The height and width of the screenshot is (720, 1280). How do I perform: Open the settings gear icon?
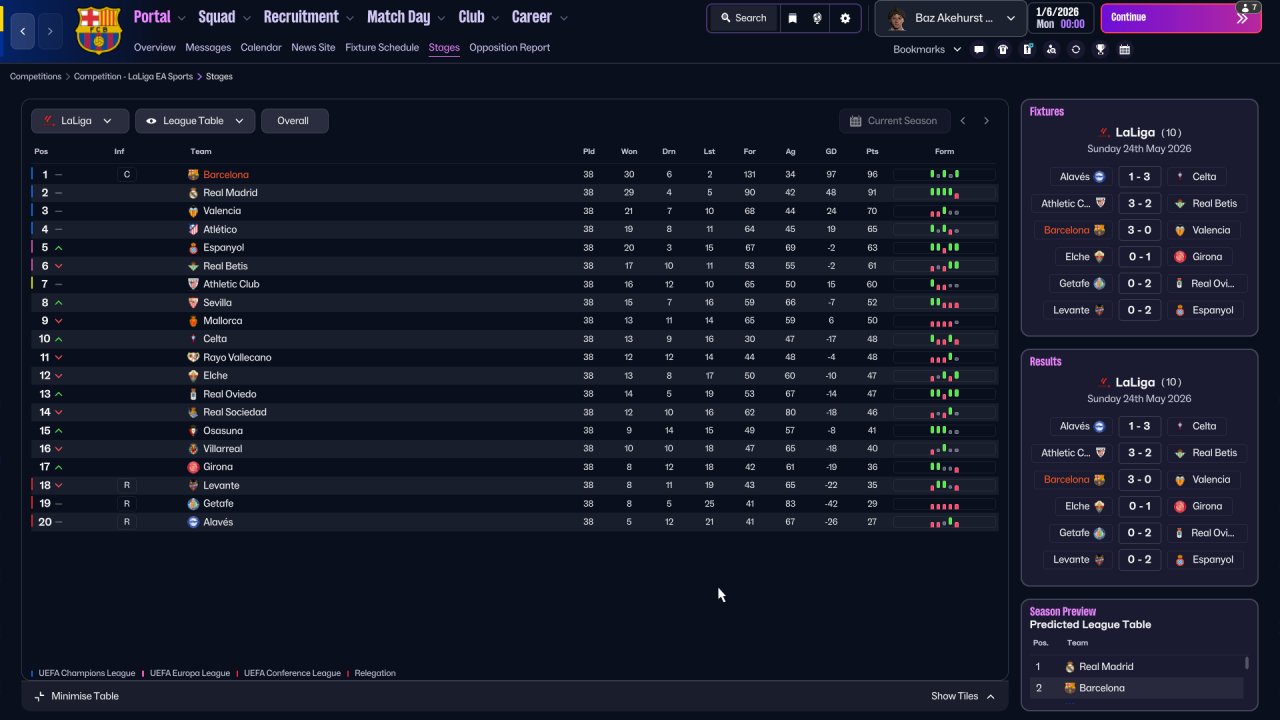click(x=846, y=18)
